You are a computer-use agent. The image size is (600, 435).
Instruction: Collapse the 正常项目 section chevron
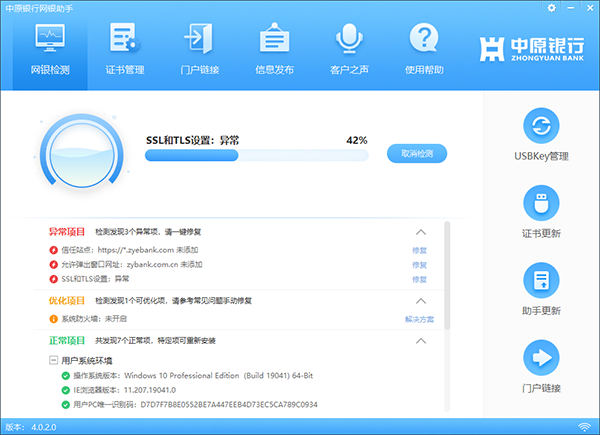(421, 341)
